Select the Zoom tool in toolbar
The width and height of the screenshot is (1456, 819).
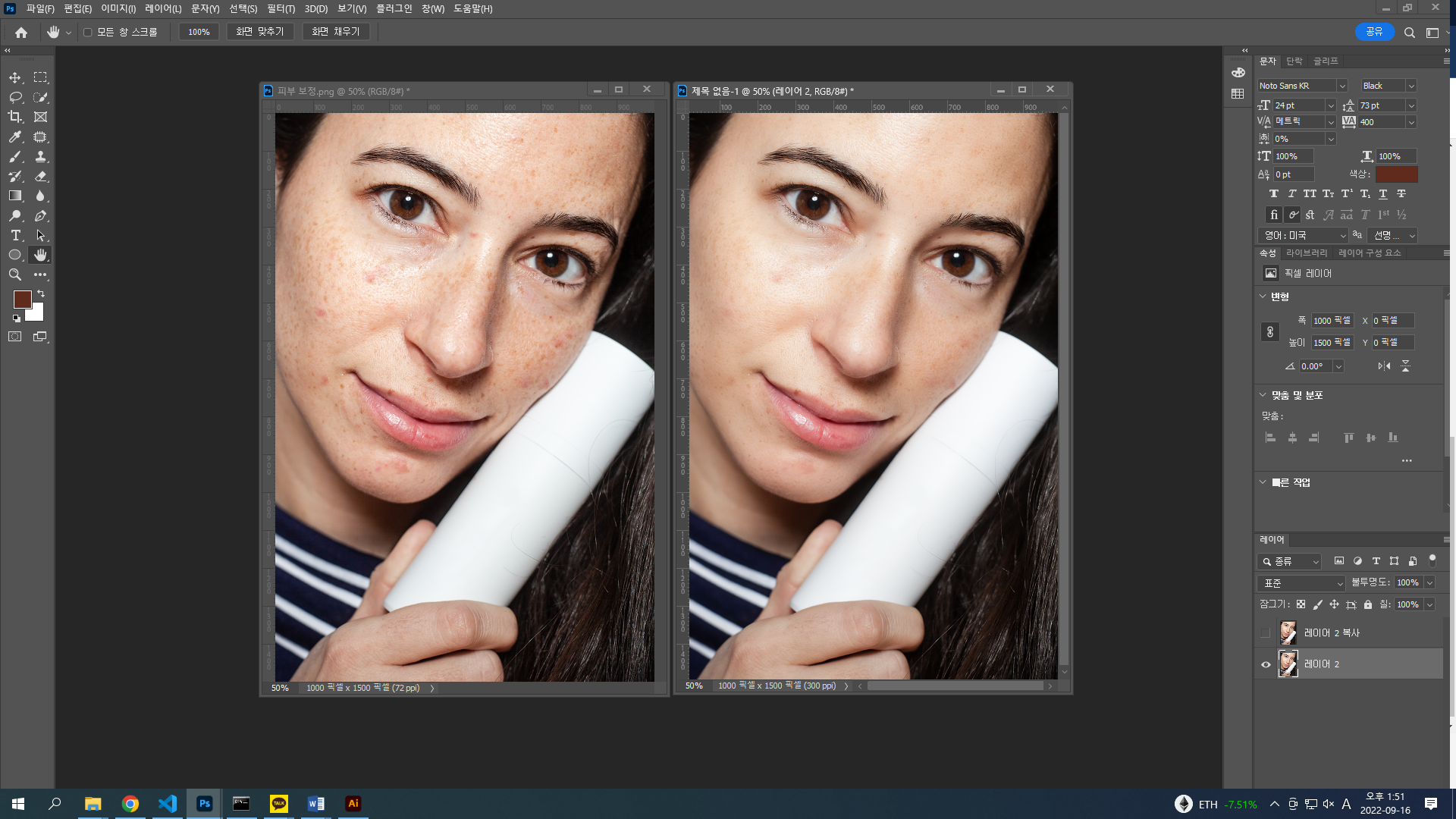(15, 275)
